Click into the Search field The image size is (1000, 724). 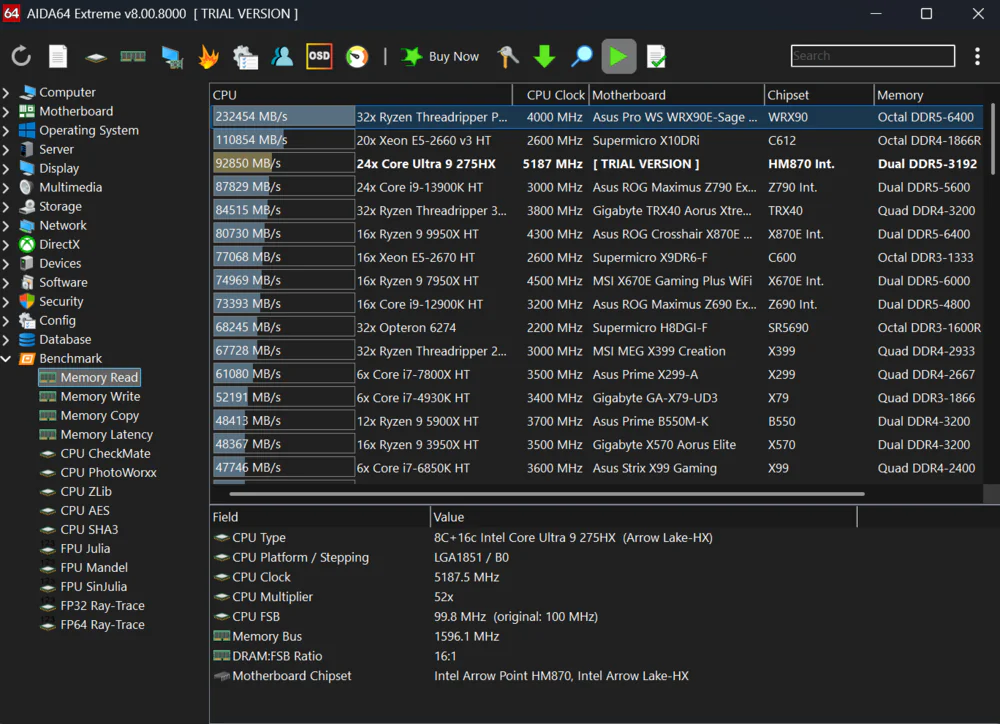(x=871, y=56)
